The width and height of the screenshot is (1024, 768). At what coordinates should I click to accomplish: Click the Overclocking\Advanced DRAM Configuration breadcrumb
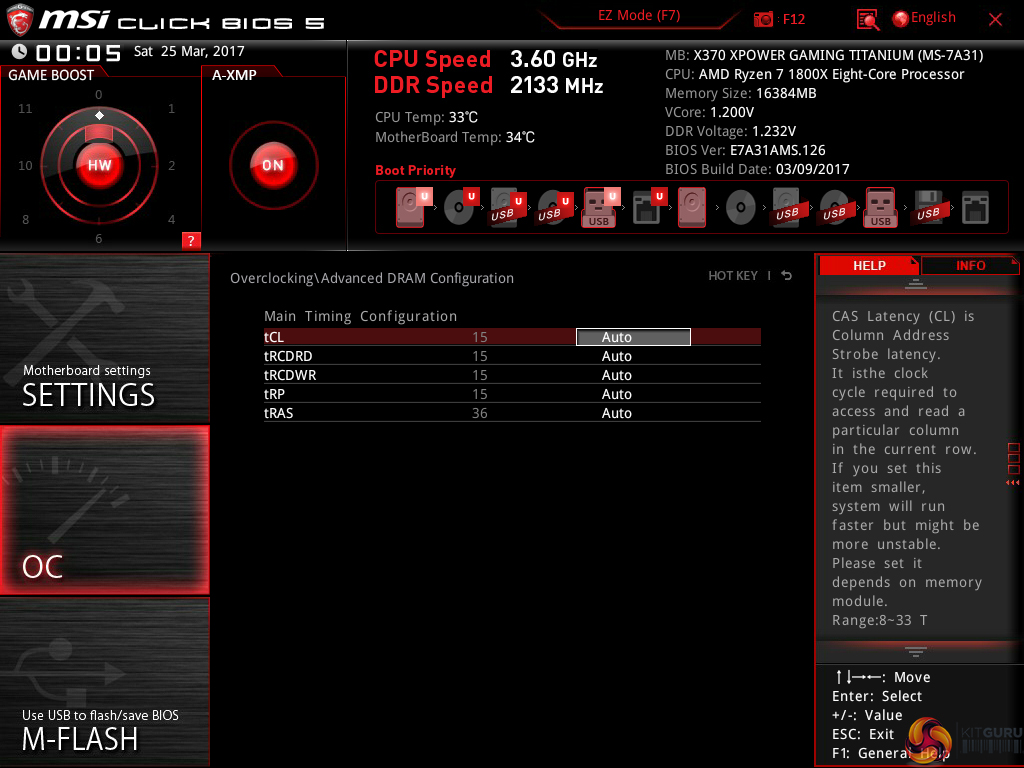click(x=372, y=278)
